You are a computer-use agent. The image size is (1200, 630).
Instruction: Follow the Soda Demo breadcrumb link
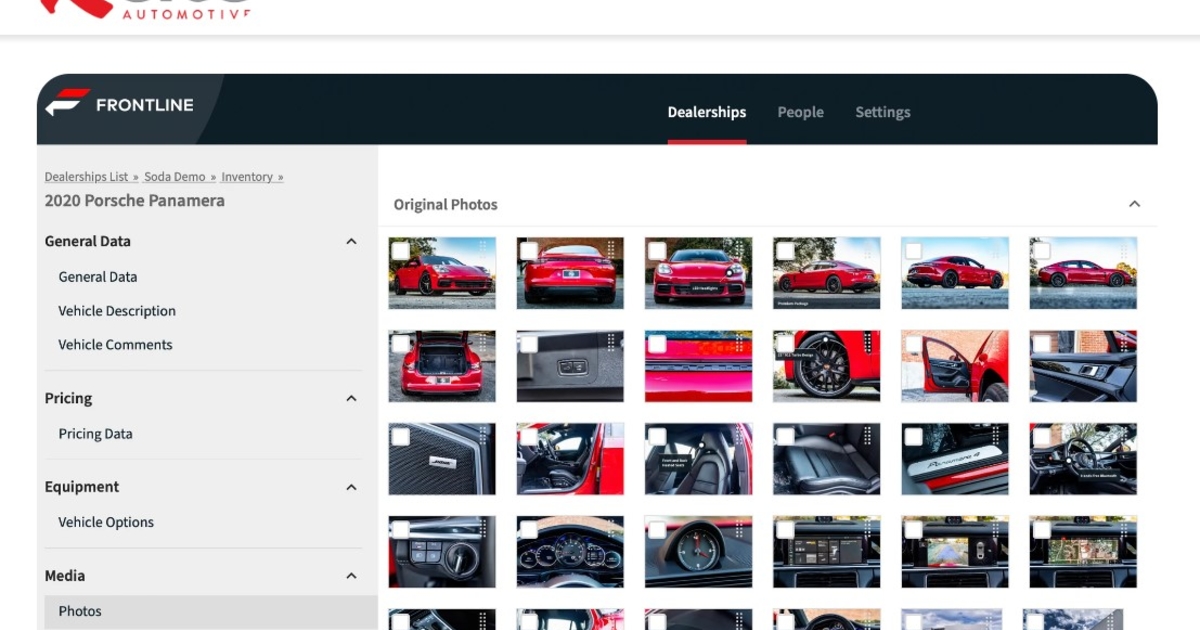pos(176,176)
